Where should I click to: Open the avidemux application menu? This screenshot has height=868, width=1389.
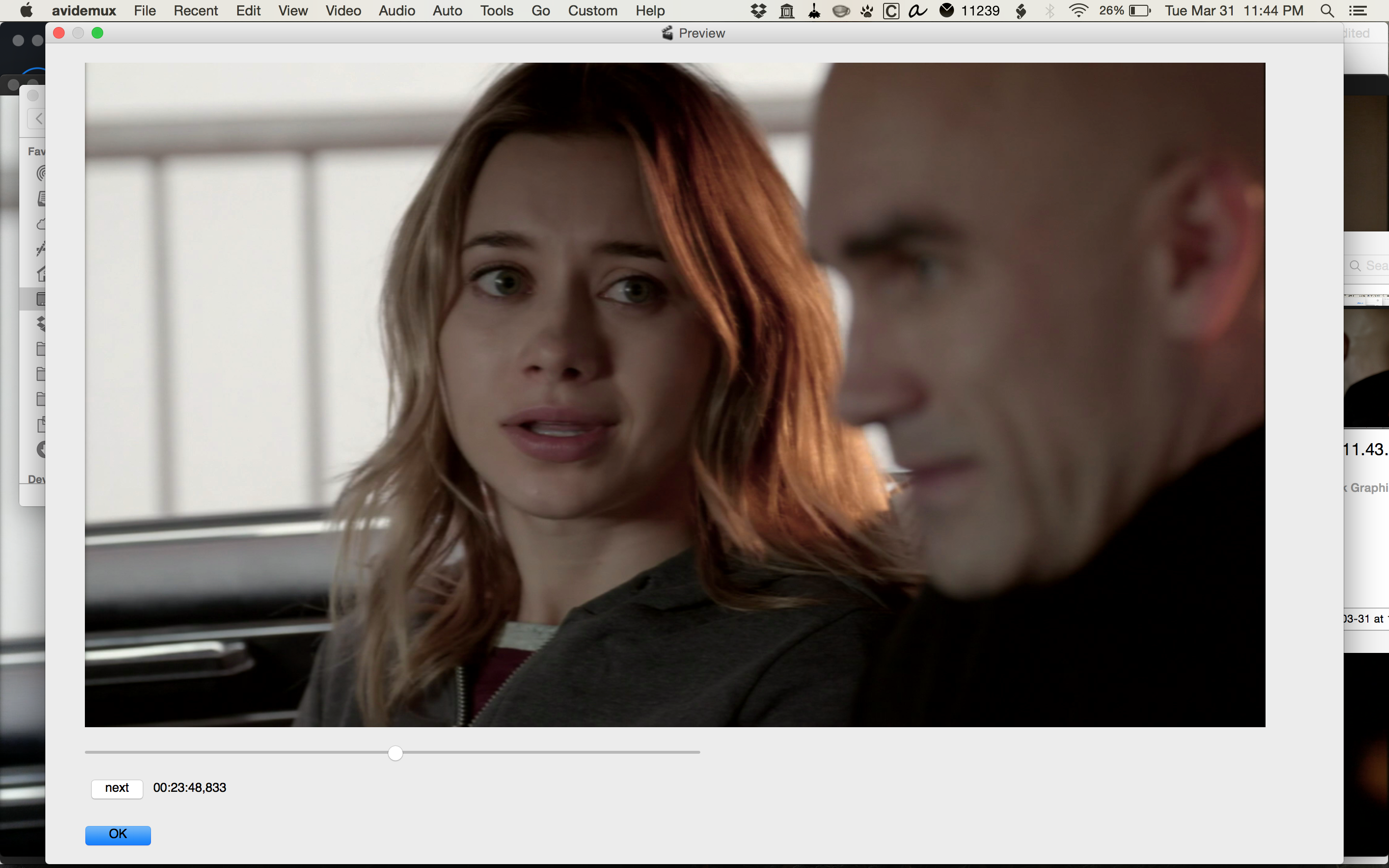[84, 10]
